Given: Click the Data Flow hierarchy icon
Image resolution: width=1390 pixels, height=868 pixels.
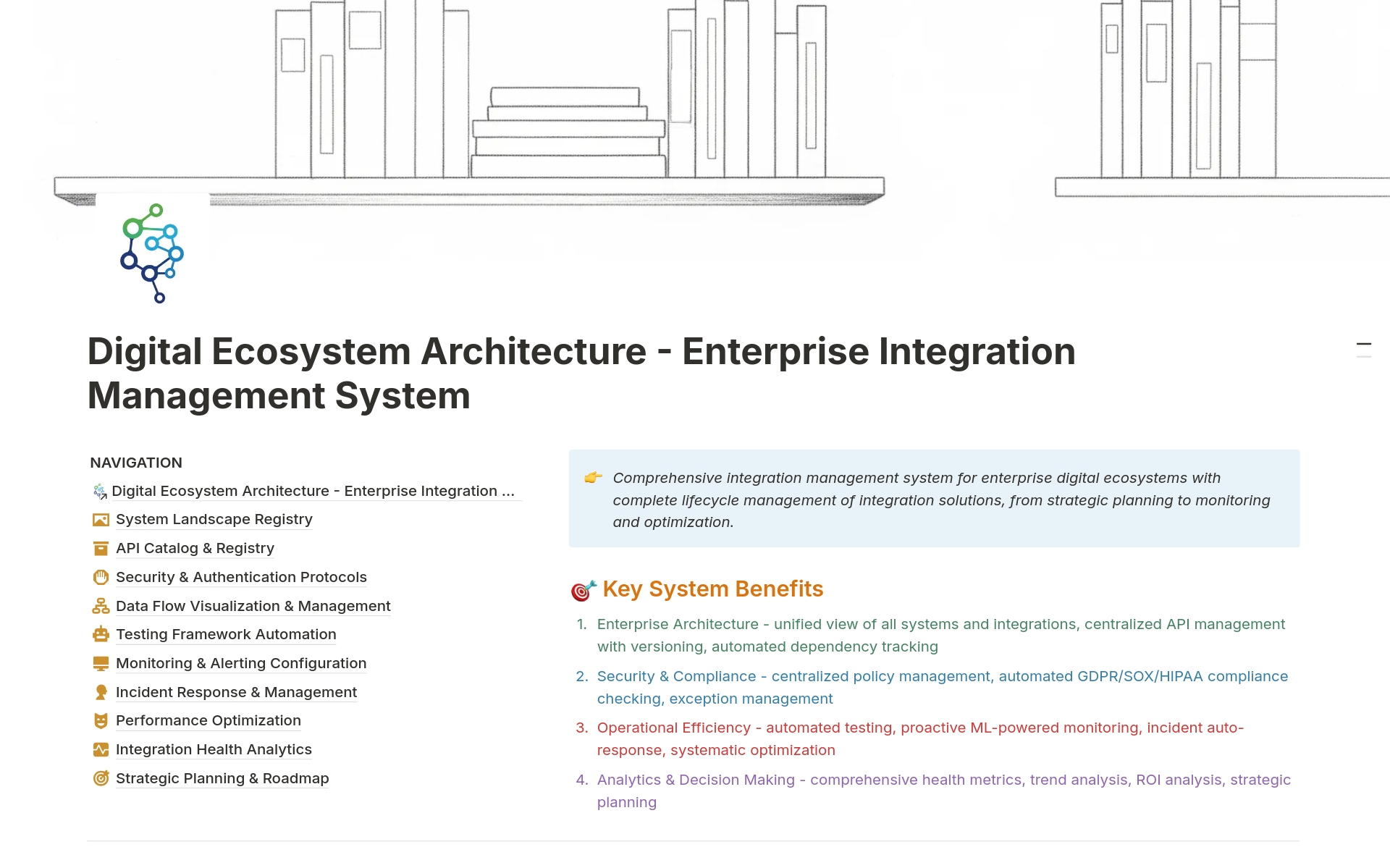Looking at the screenshot, I should (x=101, y=606).
